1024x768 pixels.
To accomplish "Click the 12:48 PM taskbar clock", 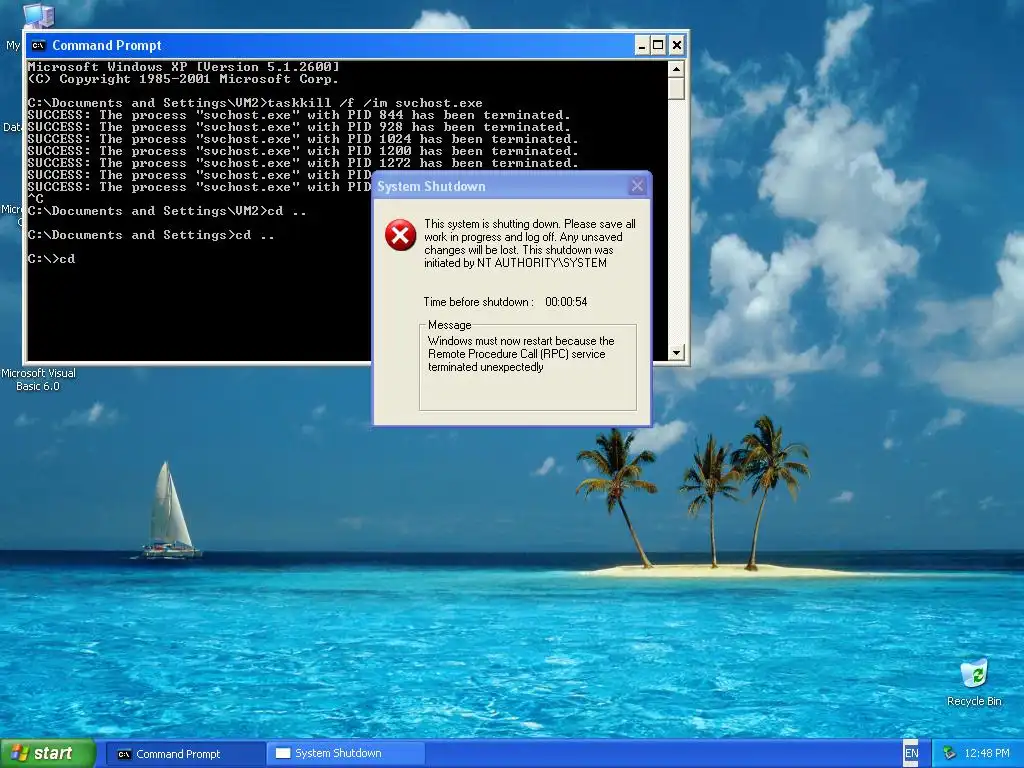I will coord(987,753).
